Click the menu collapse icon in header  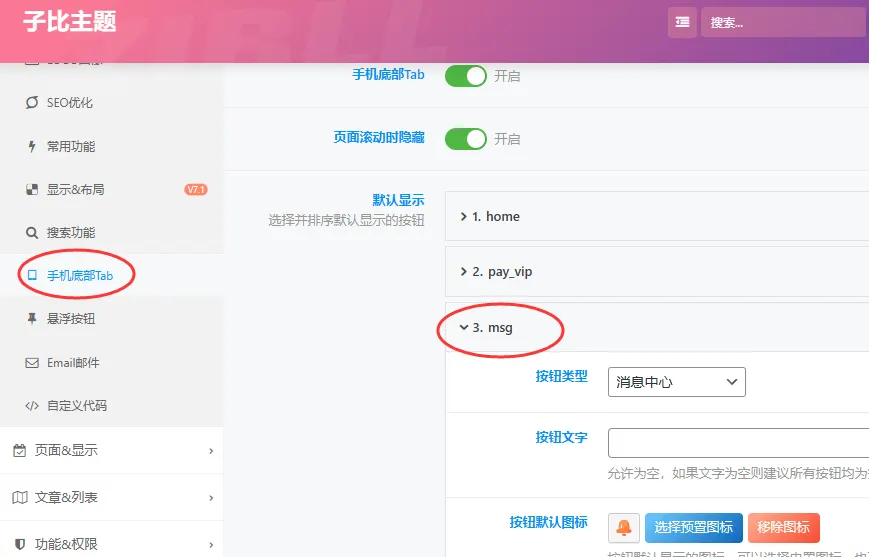682,22
